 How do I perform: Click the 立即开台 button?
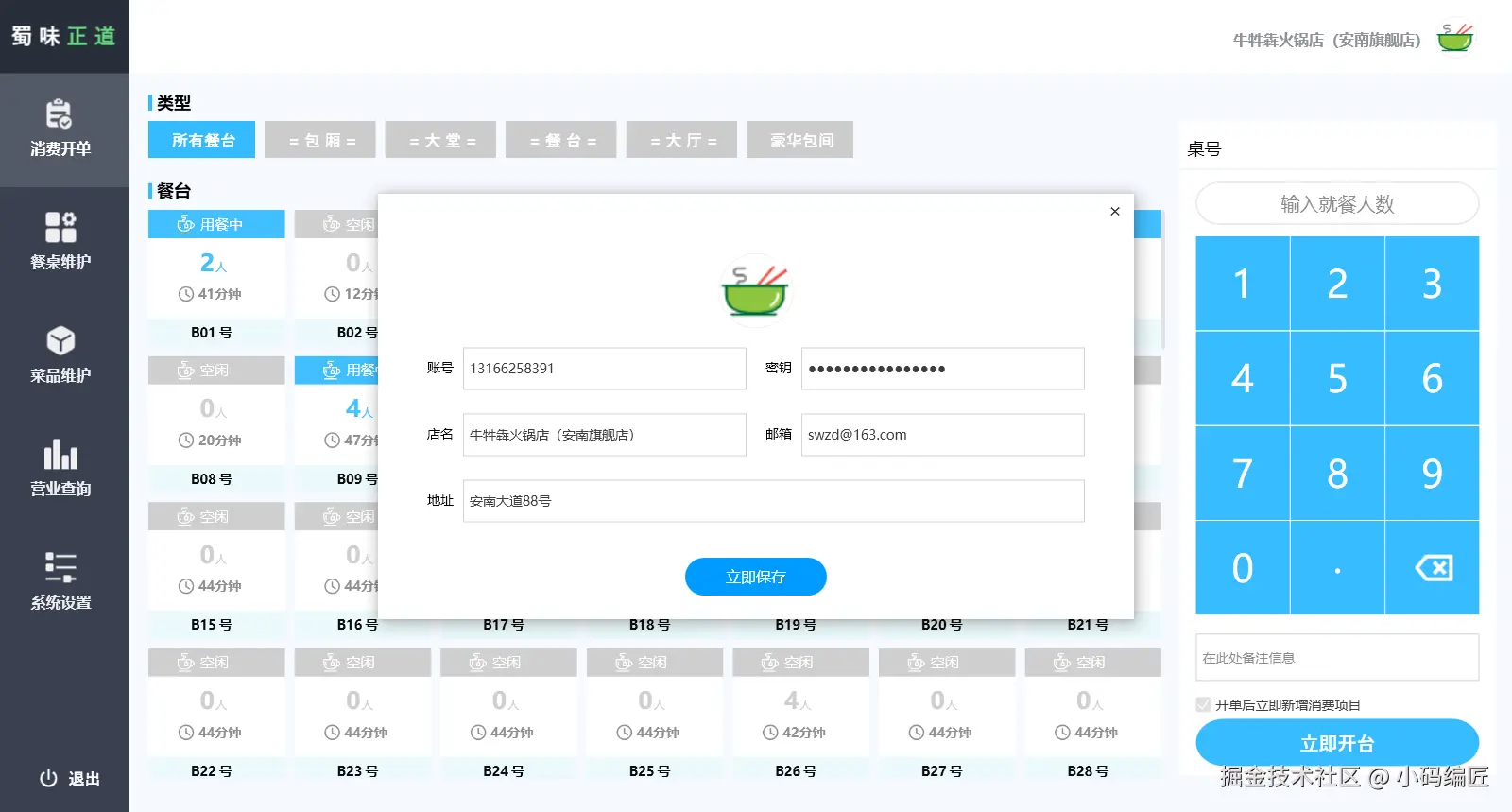1337,743
